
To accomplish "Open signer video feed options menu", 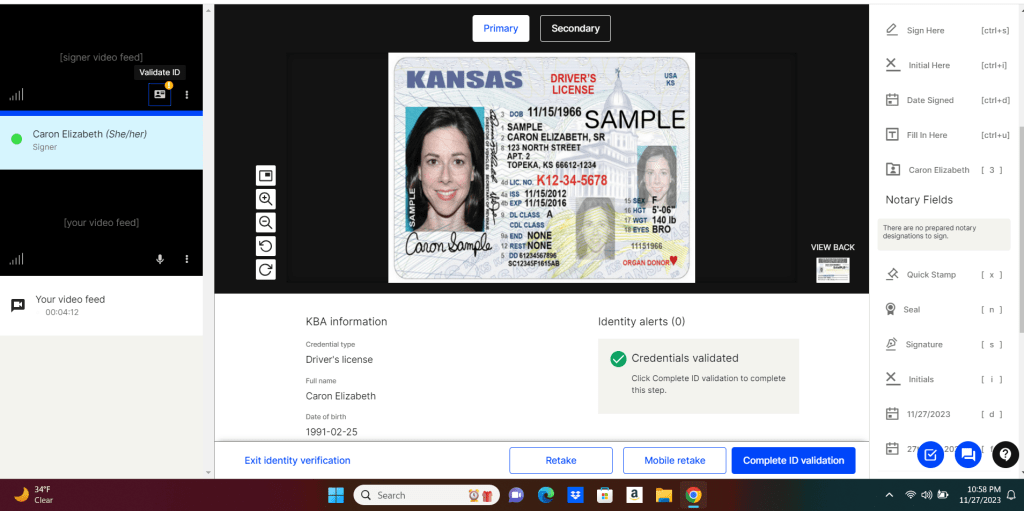I will (187, 95).
